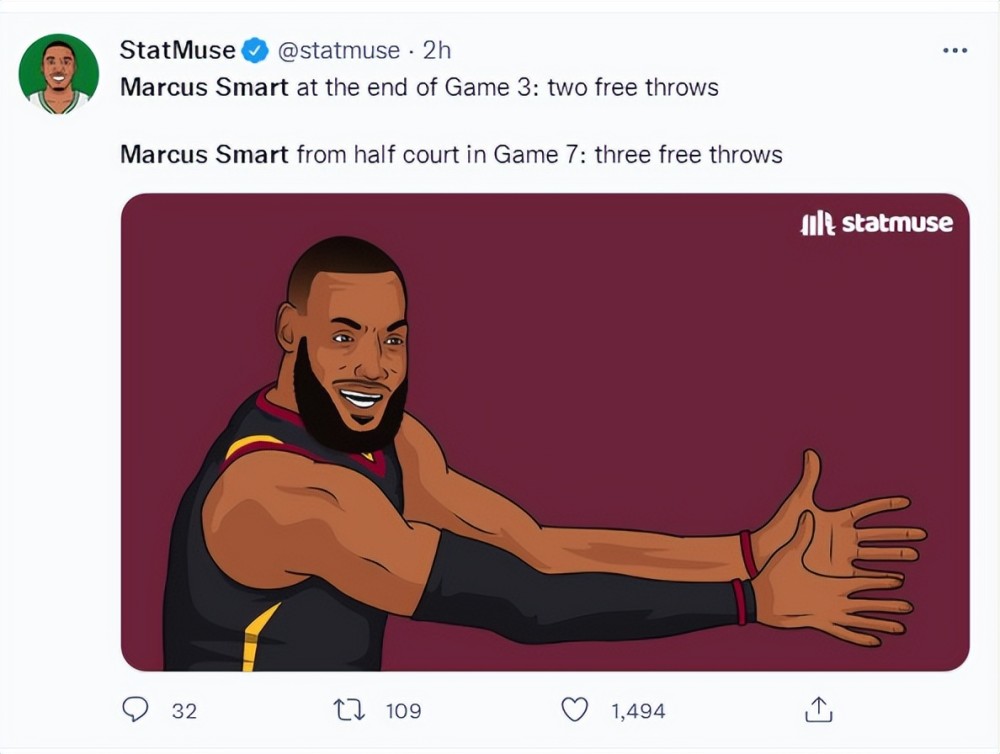
Task: Click the blue verified badge beside StatMuse
Action: tap(254, 50)
